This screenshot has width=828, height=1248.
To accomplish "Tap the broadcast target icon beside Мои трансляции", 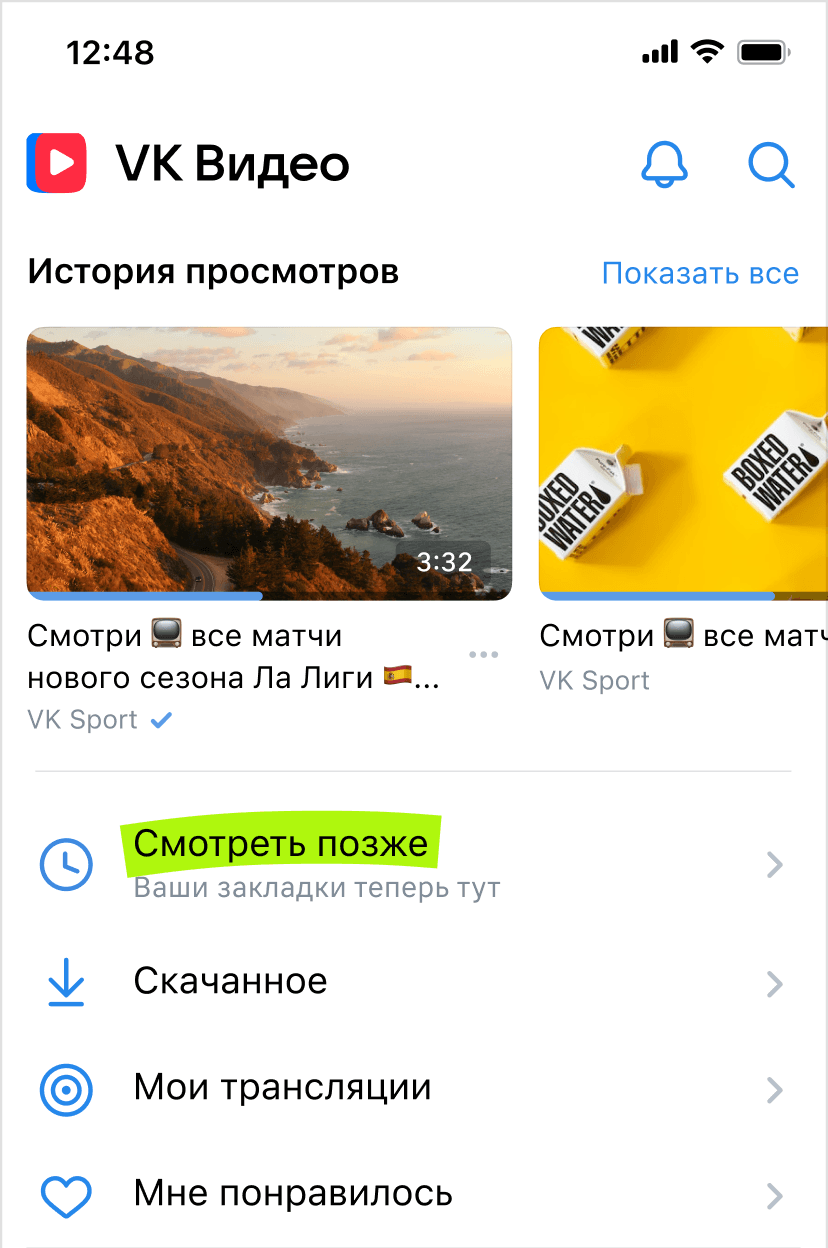I will tap(66, 1089).
